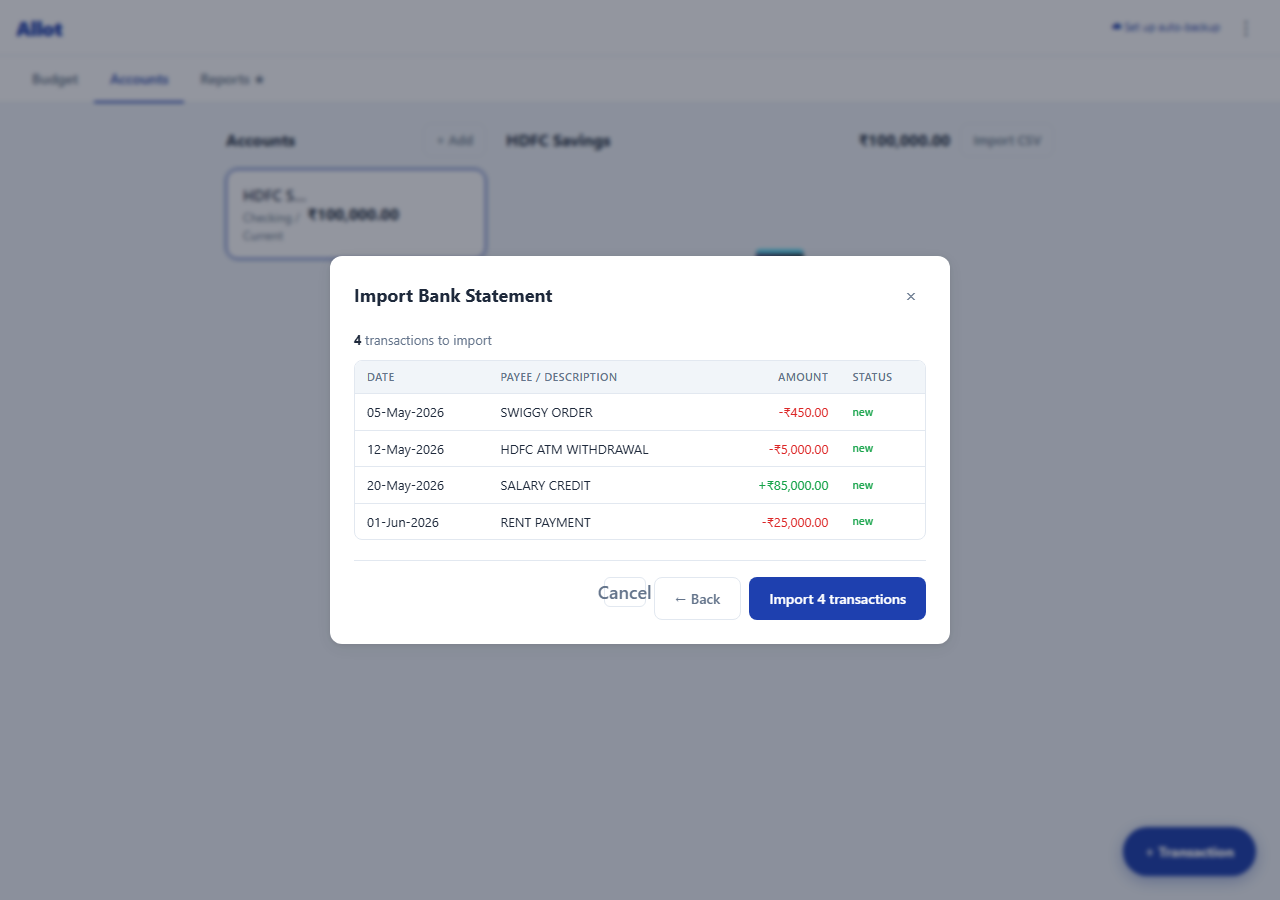This screenshot has width=1280, height=900.
Task: Open the Budget tab
Action: [x=55, y=79]
